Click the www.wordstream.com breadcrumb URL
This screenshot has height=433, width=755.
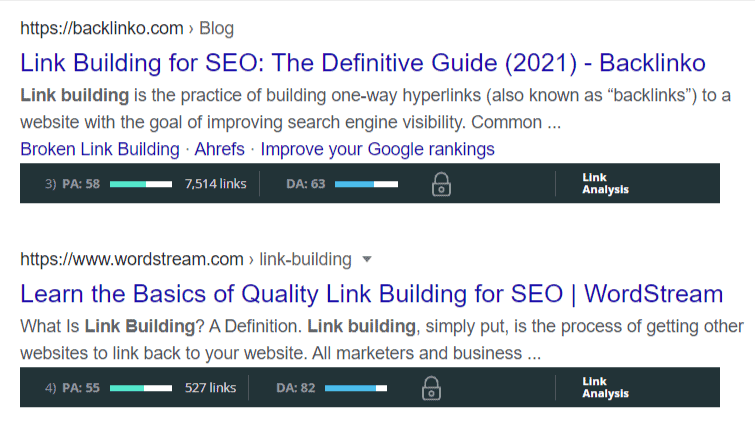(x=131, y=260)
